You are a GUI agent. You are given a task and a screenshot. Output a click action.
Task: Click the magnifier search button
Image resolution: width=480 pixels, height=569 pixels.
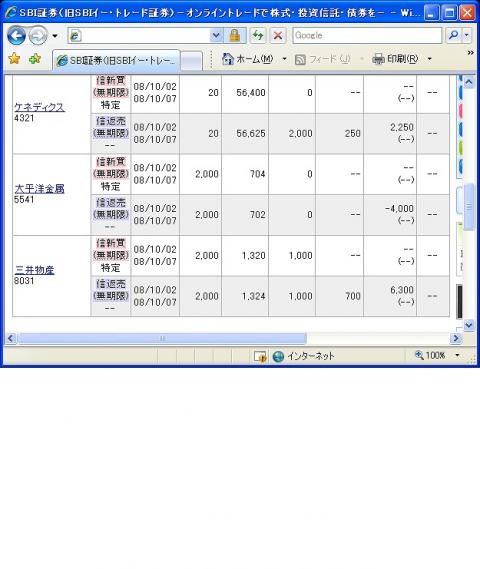pos(453,36)
